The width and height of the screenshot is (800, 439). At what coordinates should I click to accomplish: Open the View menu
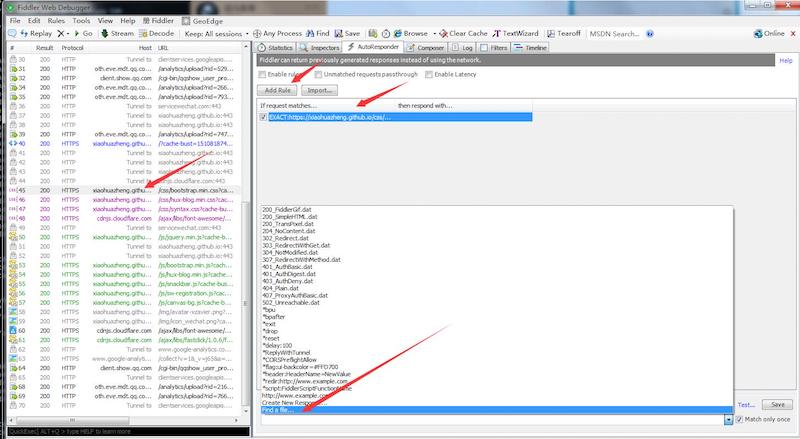point(105,21)
